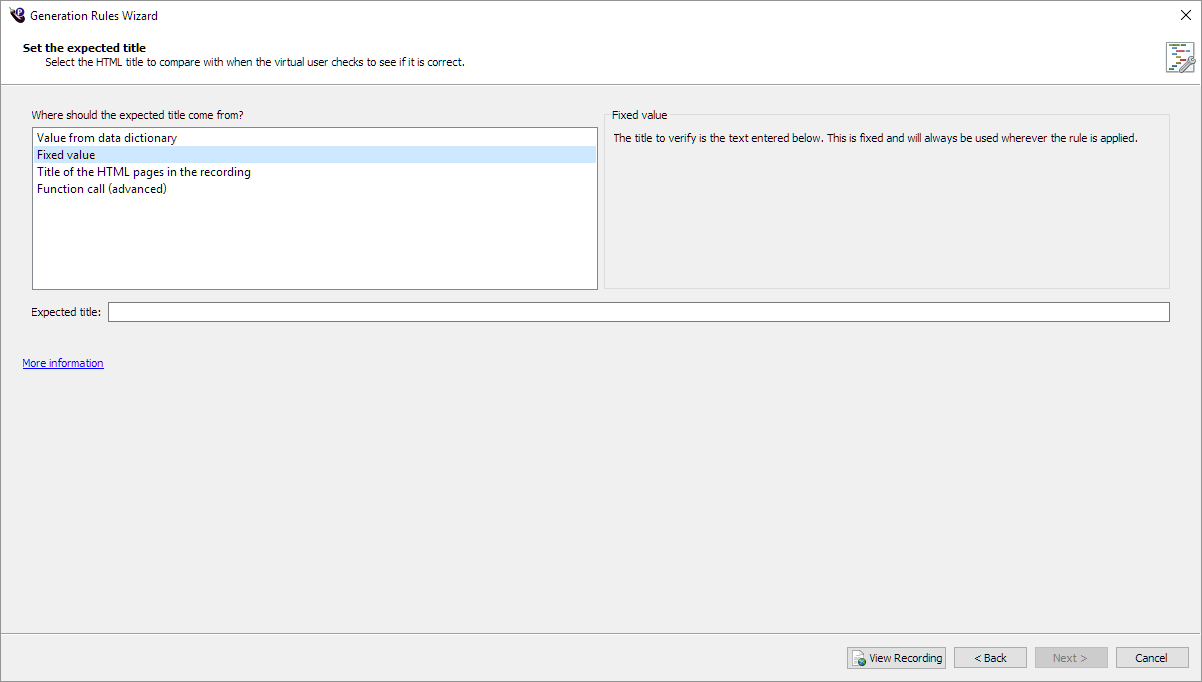The width and height of the screenshot is (1202, 682).
Task: Close the Generation Rules Wizard window
Action: click(x=1185, y=15)
